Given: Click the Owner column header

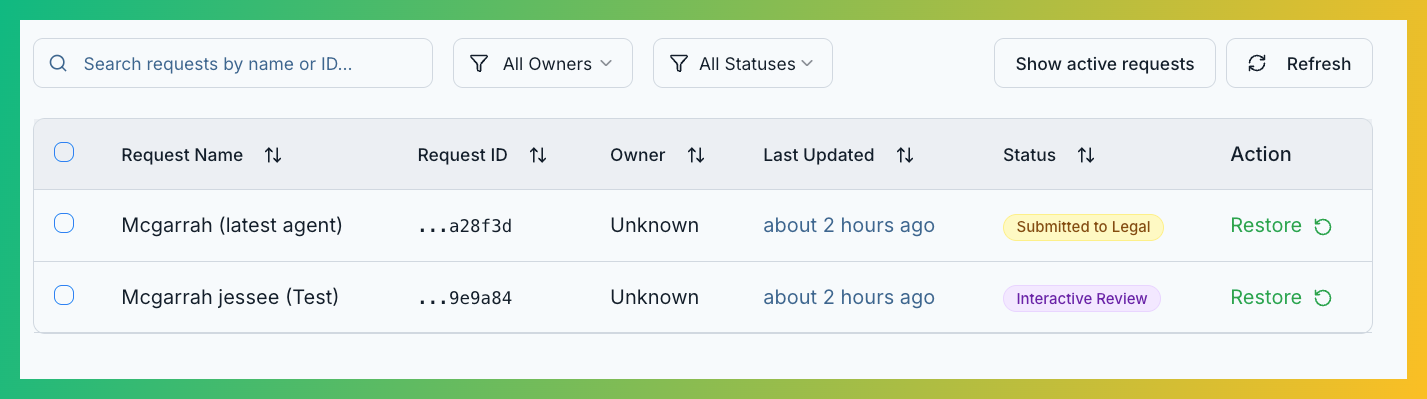Looking at the screenshot, I should (x=638, y=155).
